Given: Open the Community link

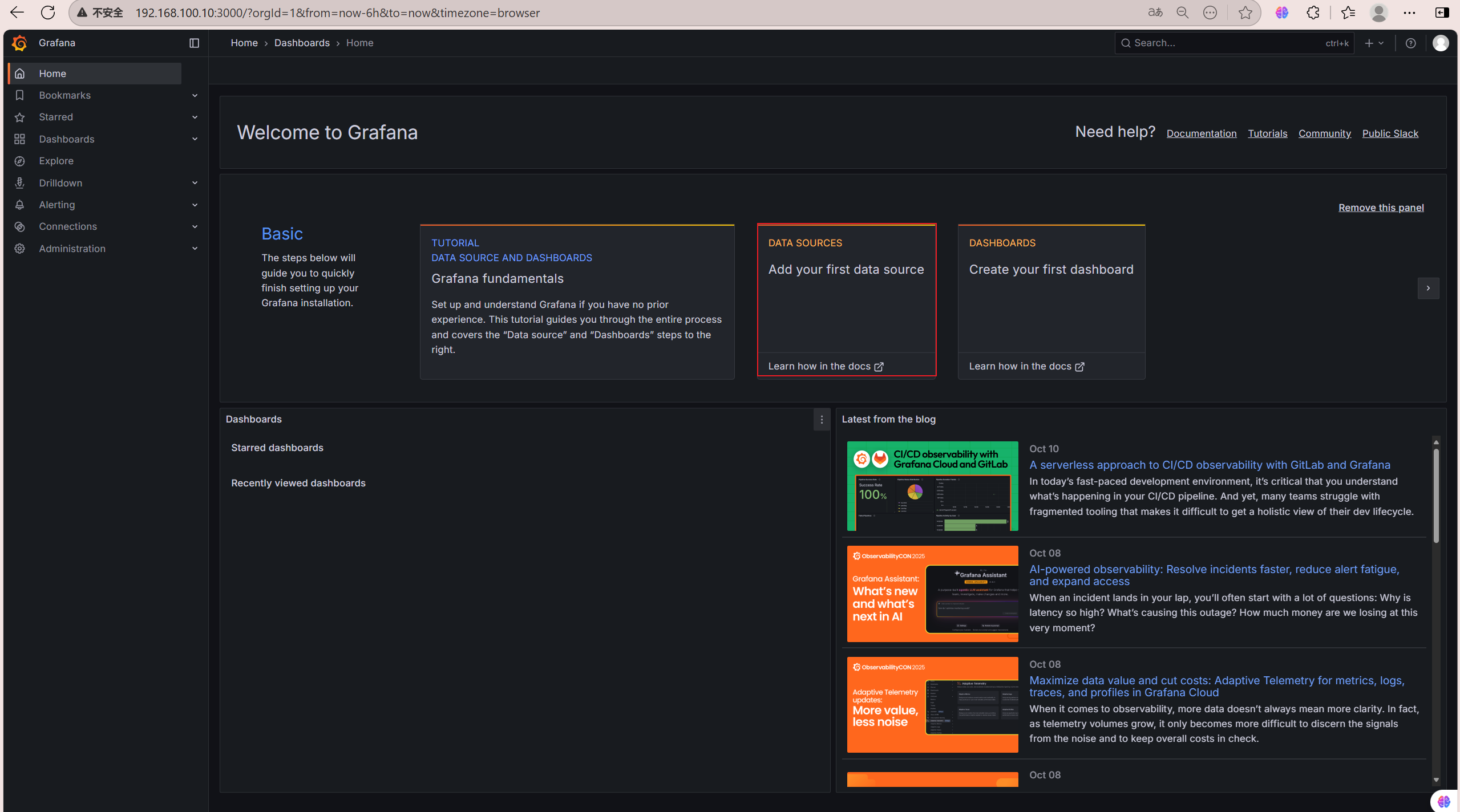Looking at the screenshot, I should point(1325,133).
